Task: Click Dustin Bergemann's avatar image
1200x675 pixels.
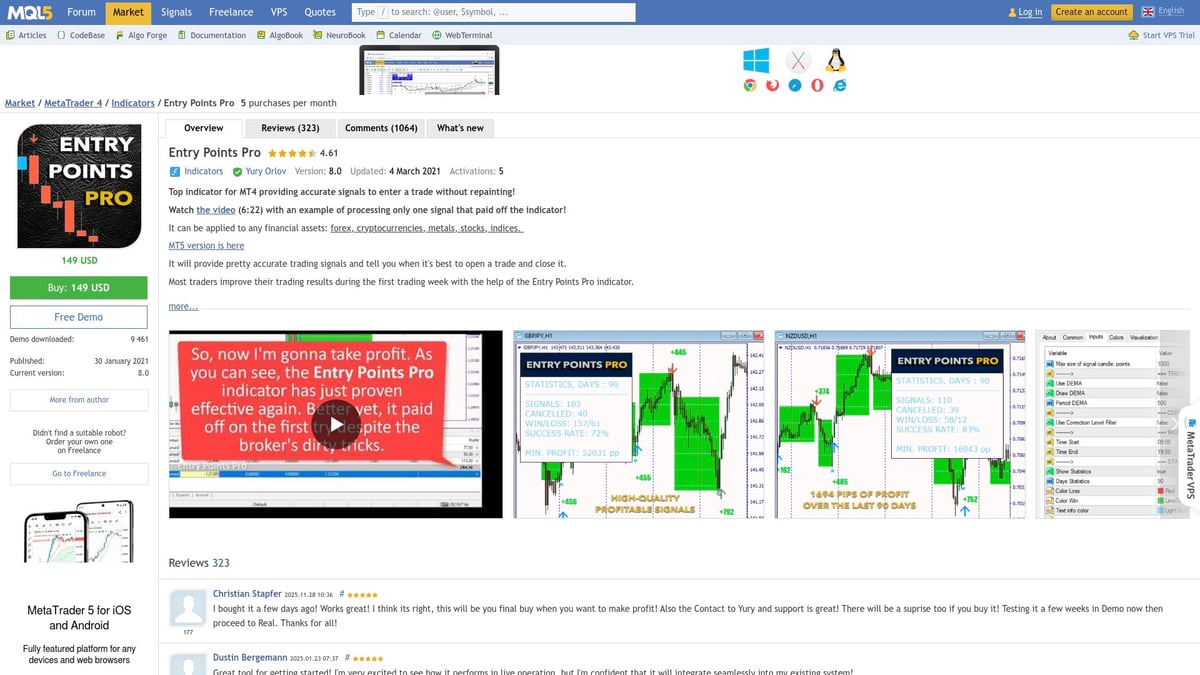Action: click(189, 663)
